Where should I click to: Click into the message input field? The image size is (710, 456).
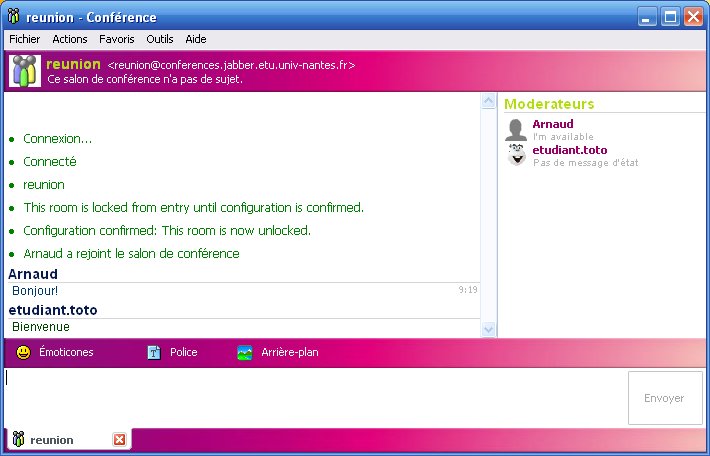tap(310, 397)
